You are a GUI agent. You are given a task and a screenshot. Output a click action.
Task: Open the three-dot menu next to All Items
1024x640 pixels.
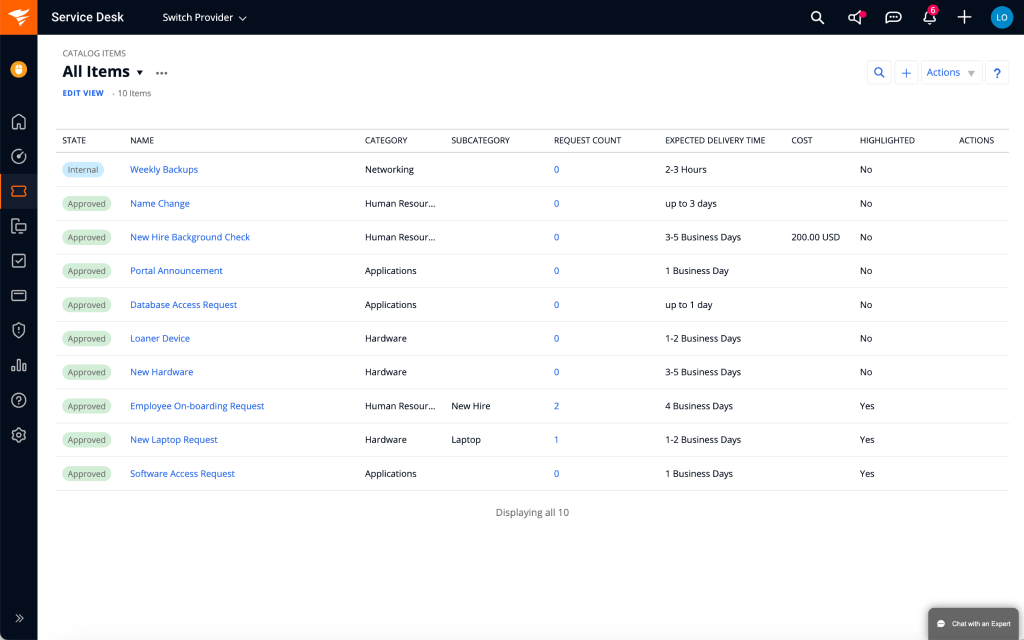coord(162,72)
